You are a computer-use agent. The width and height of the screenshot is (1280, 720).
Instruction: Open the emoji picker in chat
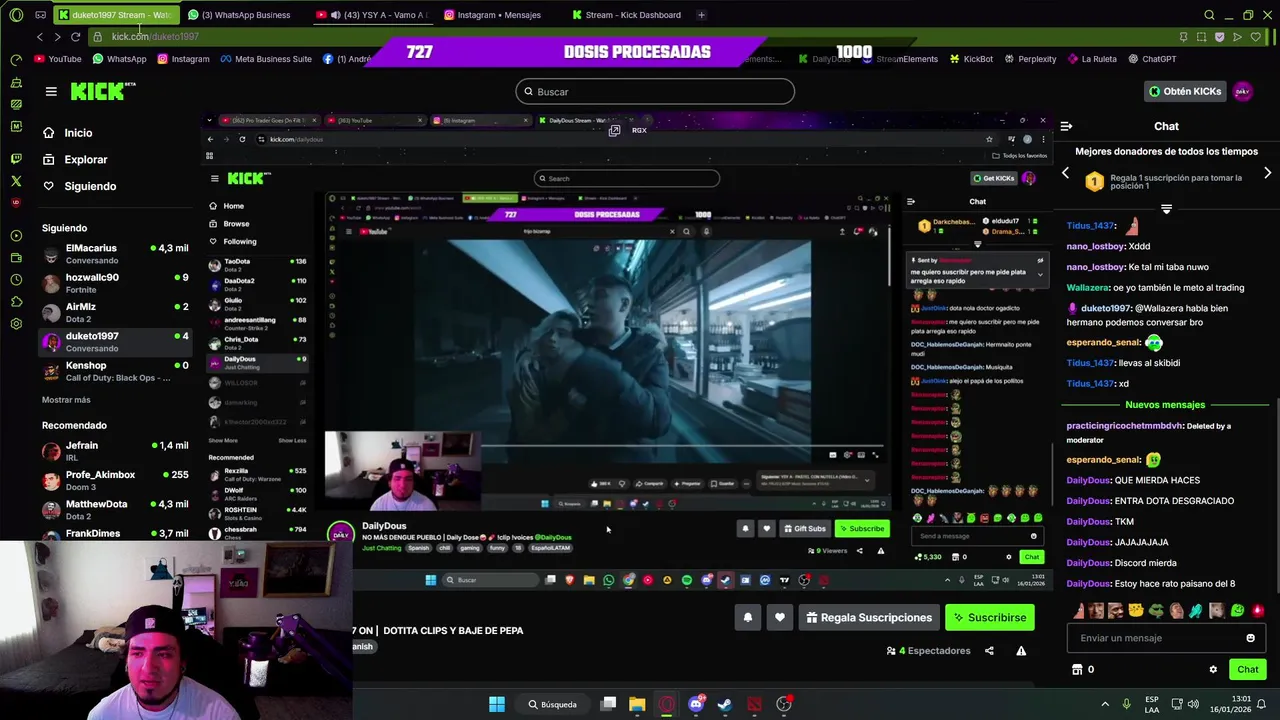coord(1250,638)
